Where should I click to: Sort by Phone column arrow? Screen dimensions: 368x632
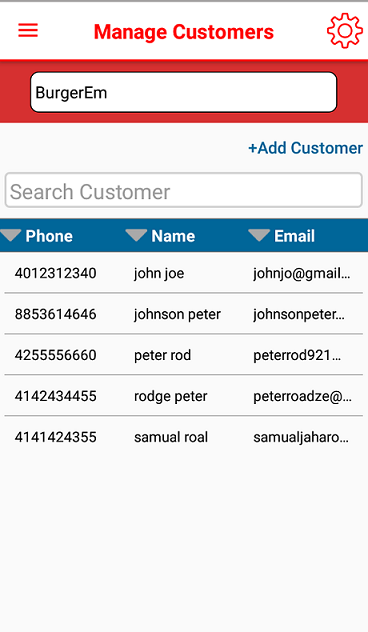click(11, 235)
